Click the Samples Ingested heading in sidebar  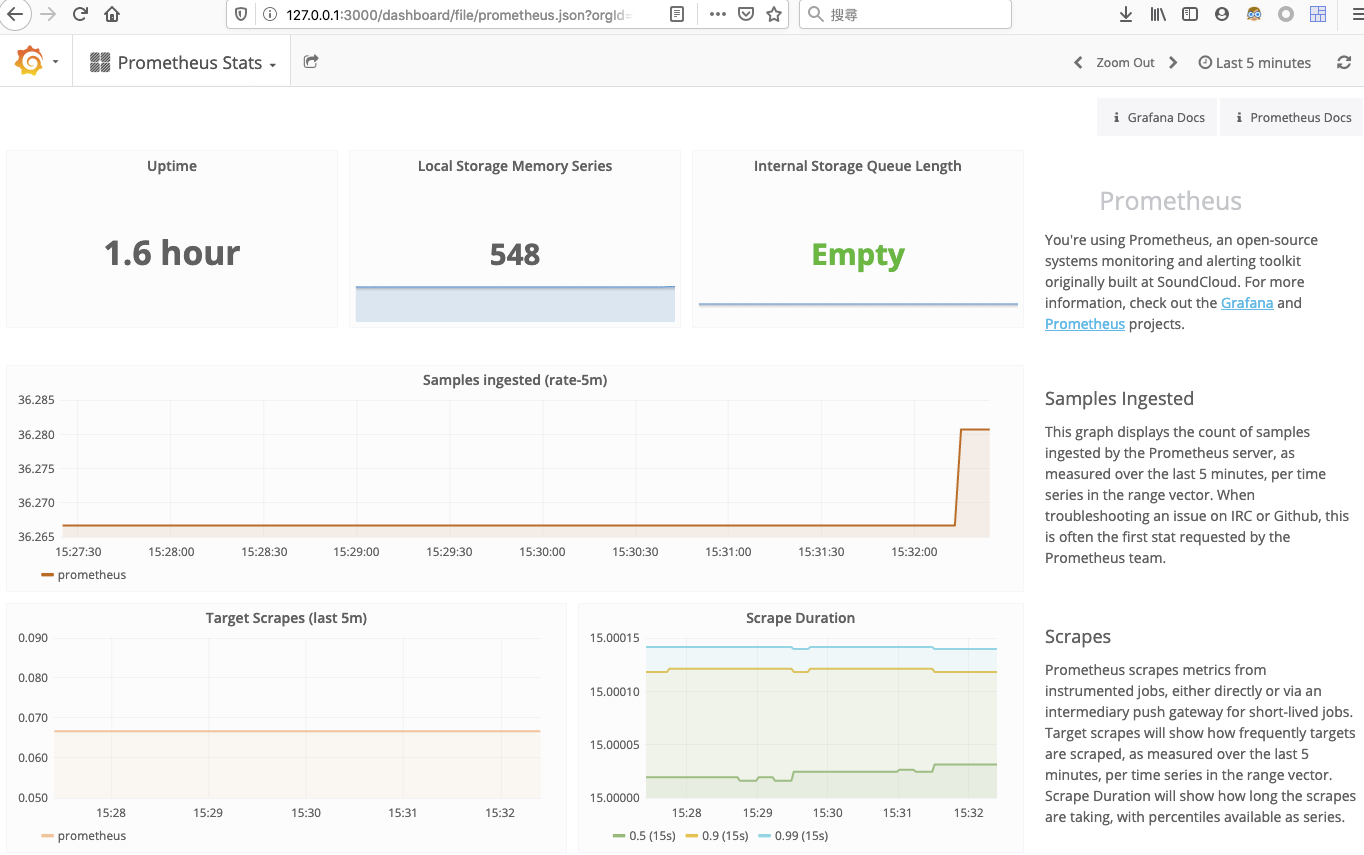[x=1119, y=398]
